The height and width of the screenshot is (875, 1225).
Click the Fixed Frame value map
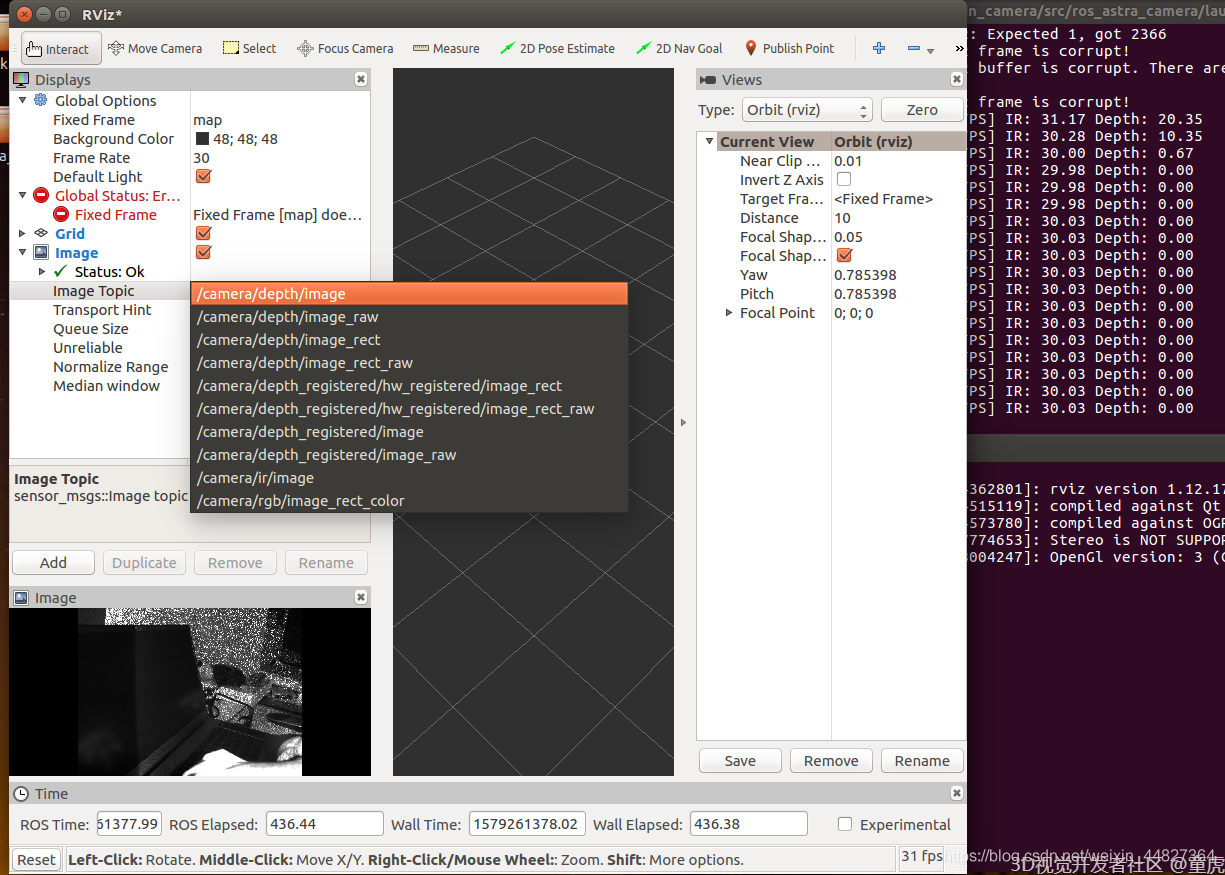(x=208, y=119)
